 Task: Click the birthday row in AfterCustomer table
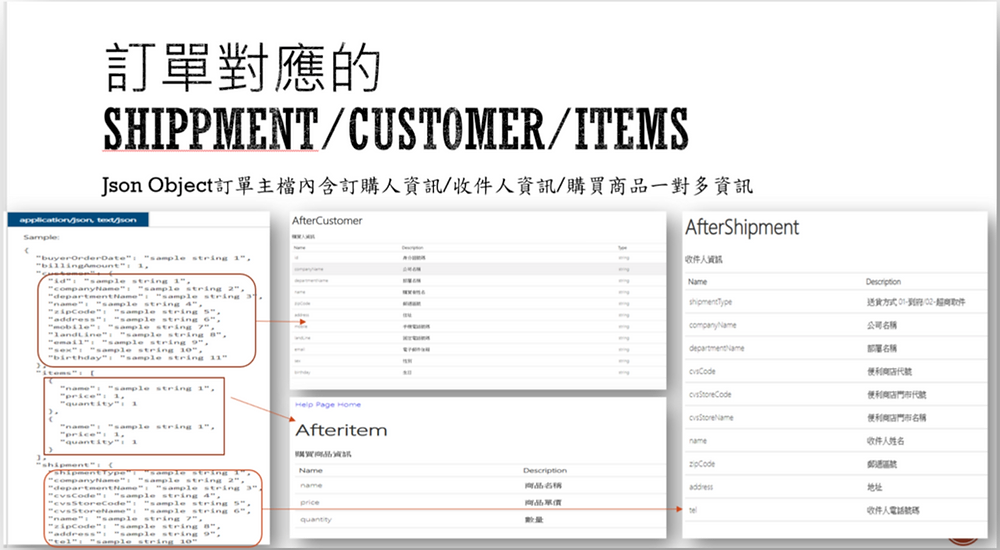click(477, 373)
